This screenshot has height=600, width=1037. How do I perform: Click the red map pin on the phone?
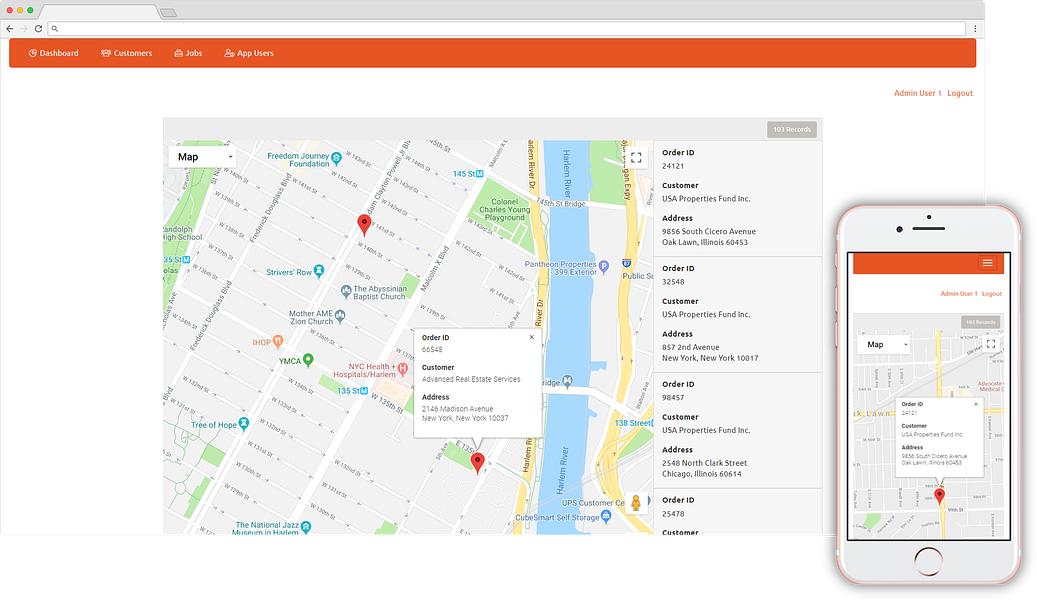coord(939,495)
